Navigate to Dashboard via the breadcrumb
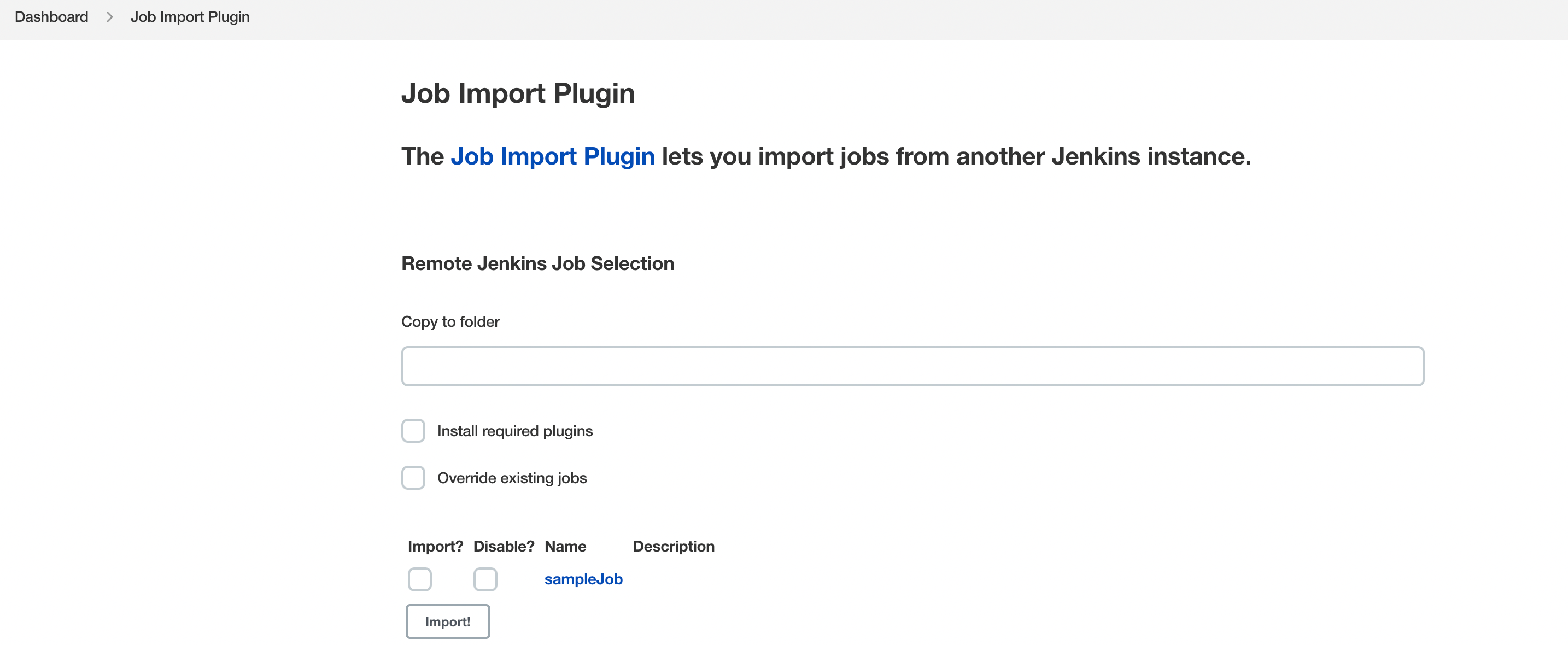The height and width of the screenshot is (645, 1568). pyautogui.click(x=51, y=16)
